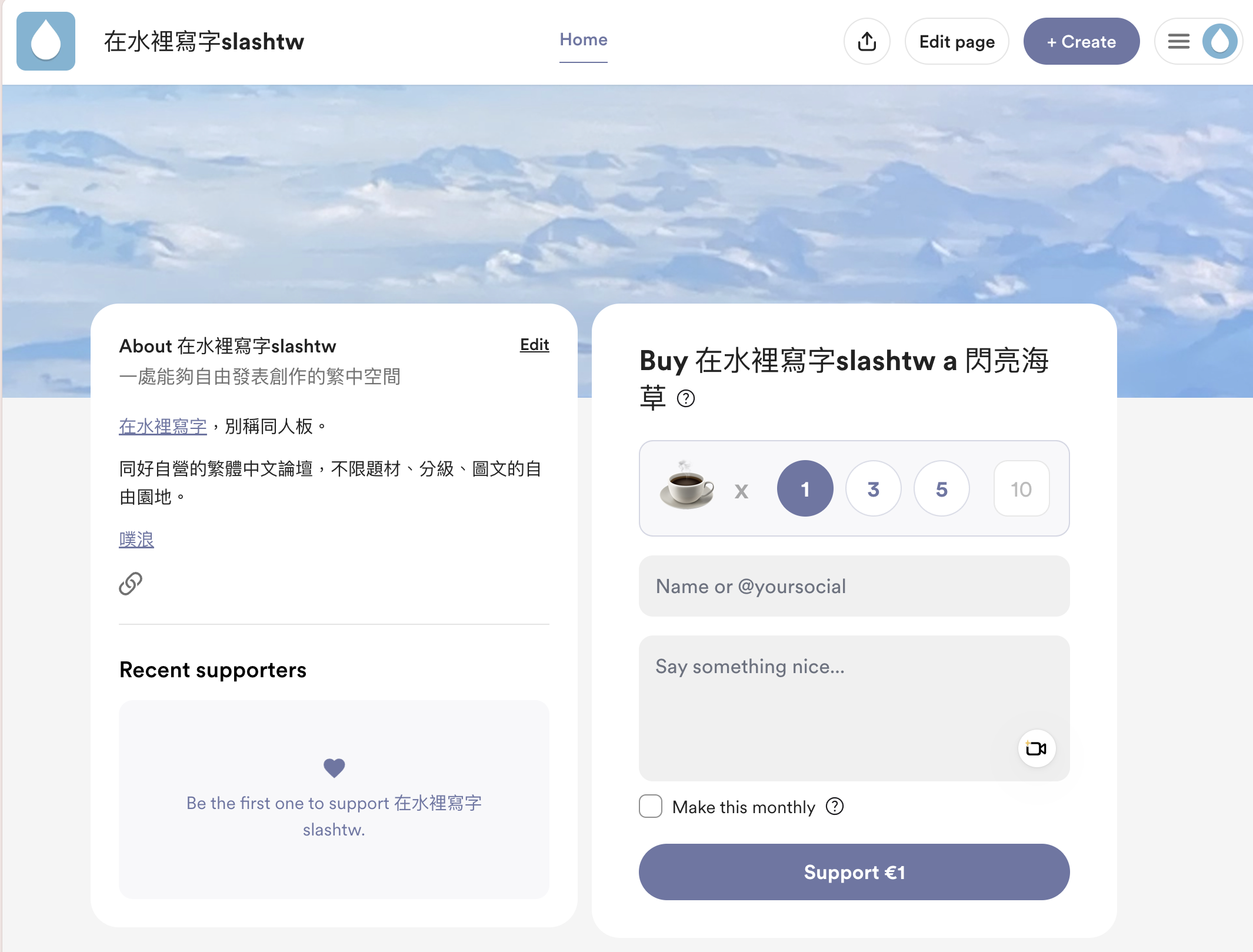Click 一處能夠自由發表創作的繁中空間 tagline
The width and height of the screenshot is (1253, 952).
260,377
